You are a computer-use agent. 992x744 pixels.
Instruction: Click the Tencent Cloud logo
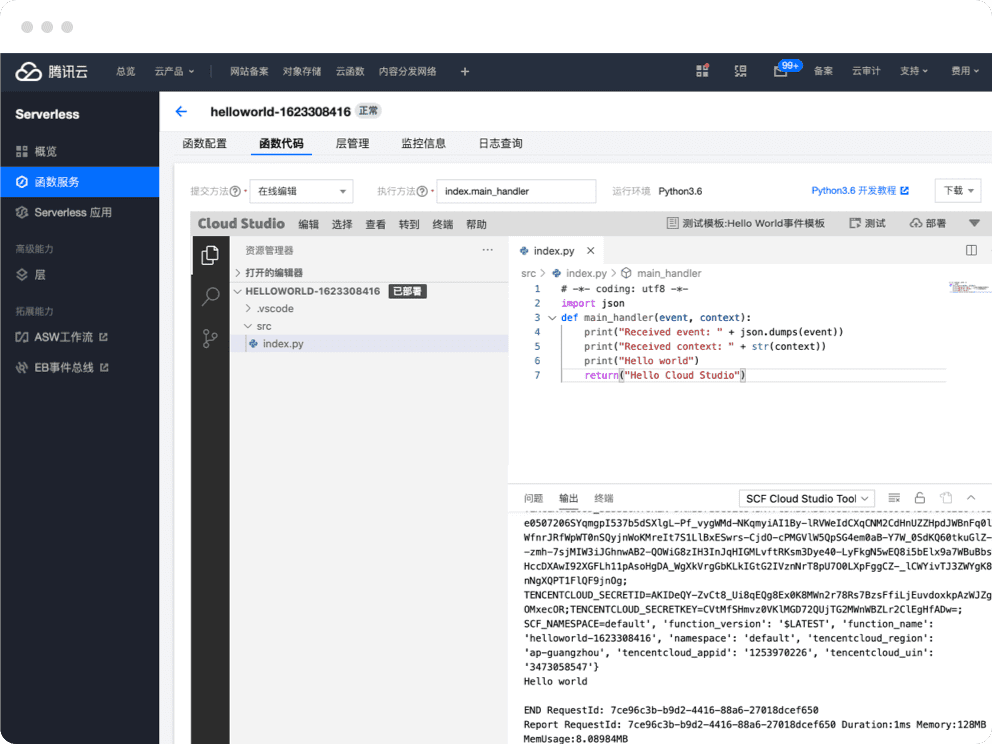(x=52, y=71)
